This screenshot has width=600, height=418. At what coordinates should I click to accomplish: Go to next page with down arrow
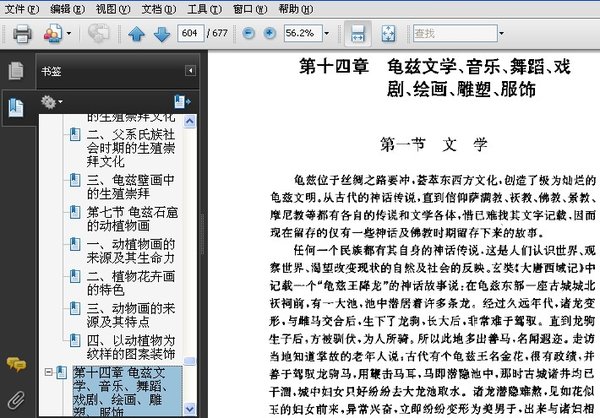162,34
